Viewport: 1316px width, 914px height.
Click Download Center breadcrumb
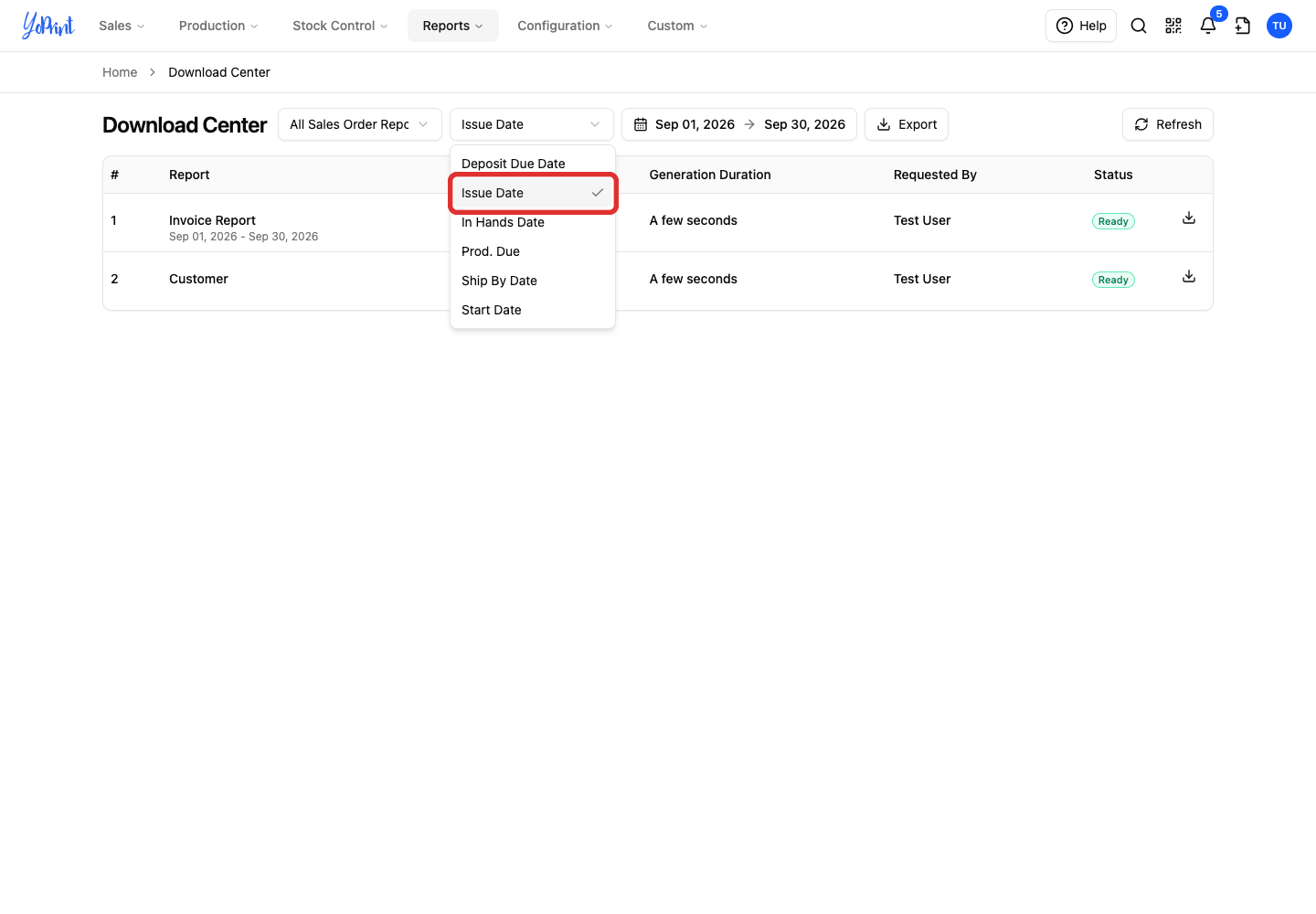(219, 72)
